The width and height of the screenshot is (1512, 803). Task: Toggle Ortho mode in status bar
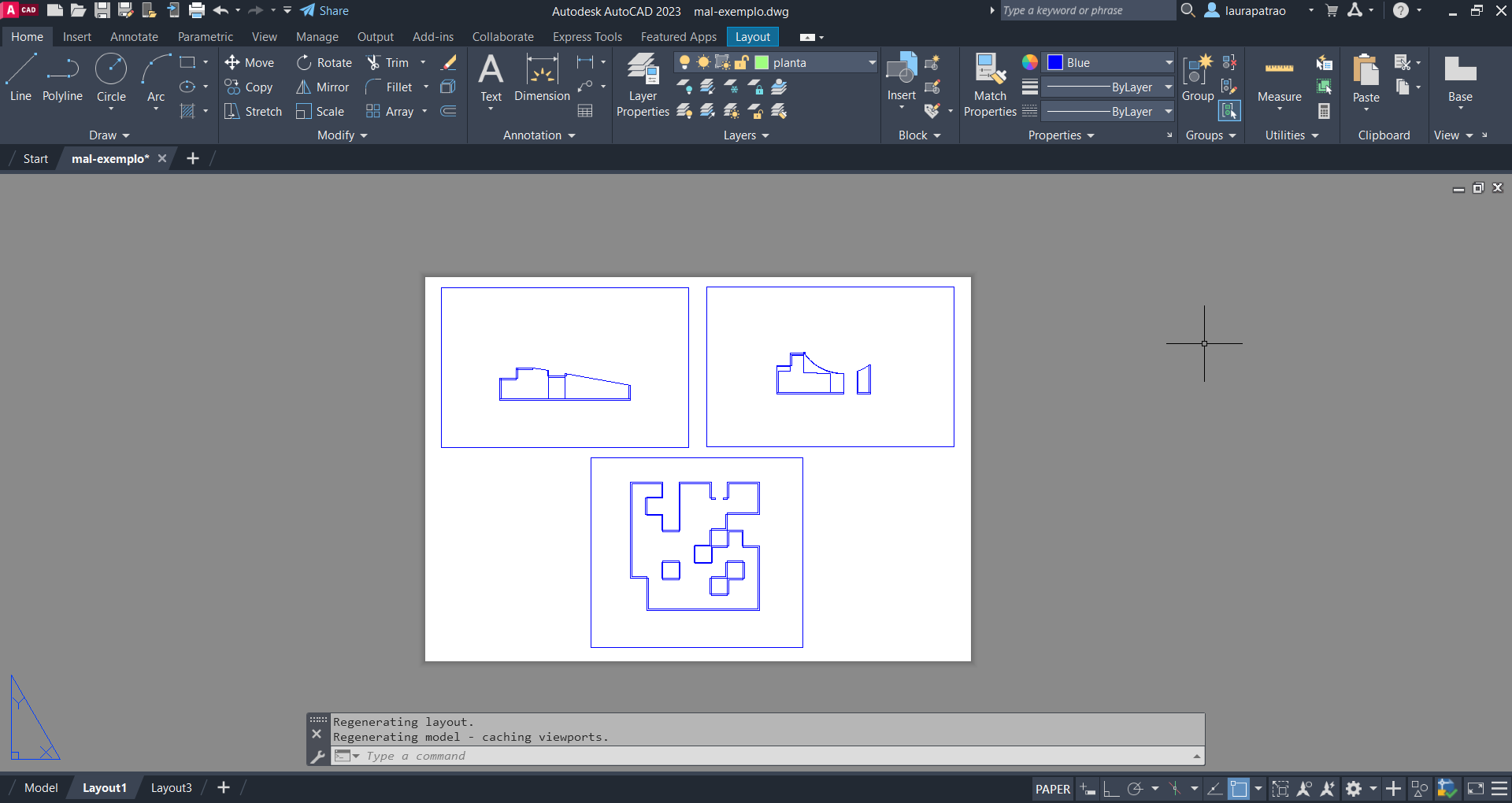1111,789
